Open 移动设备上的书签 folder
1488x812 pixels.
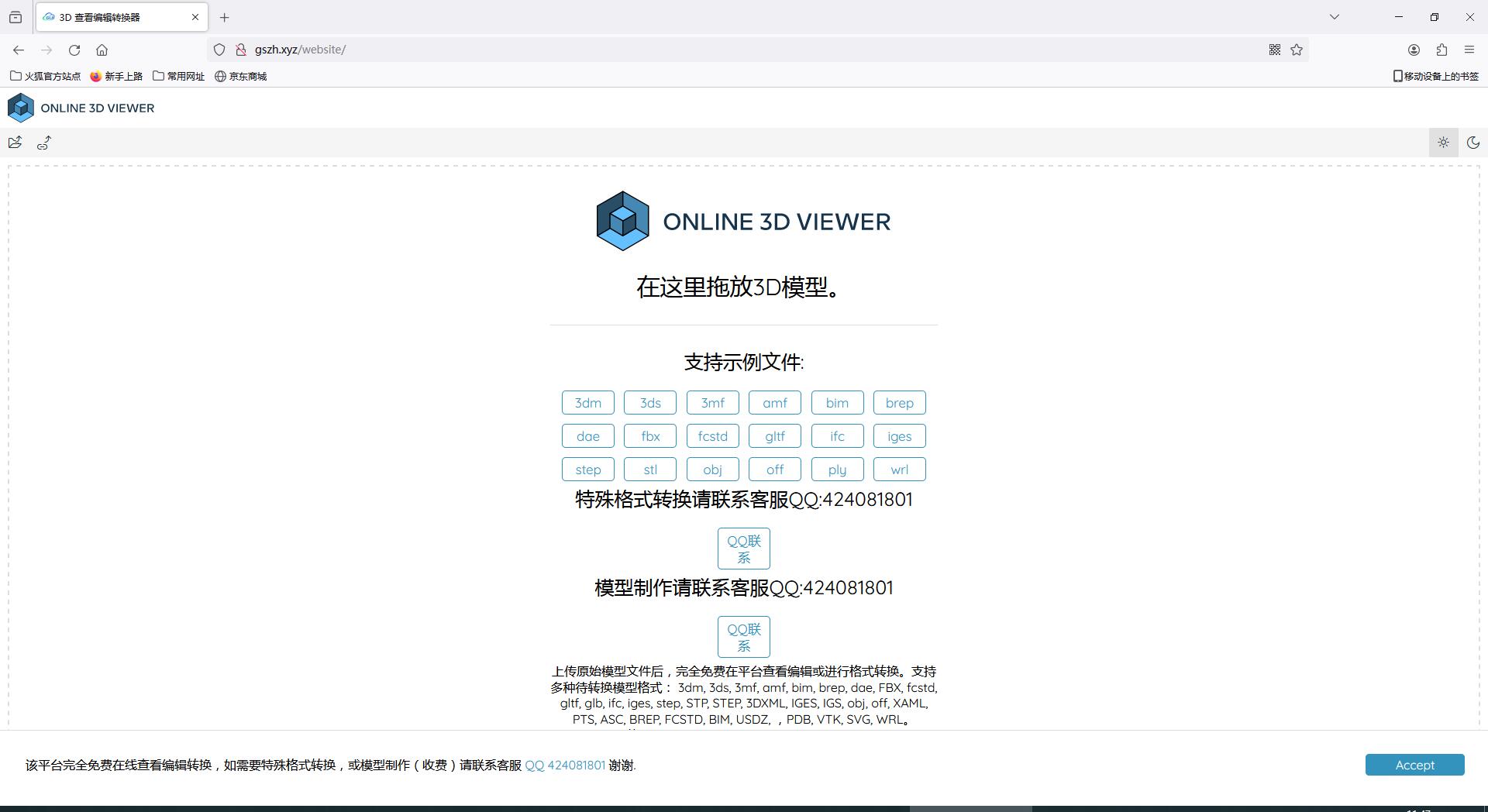1436,76
